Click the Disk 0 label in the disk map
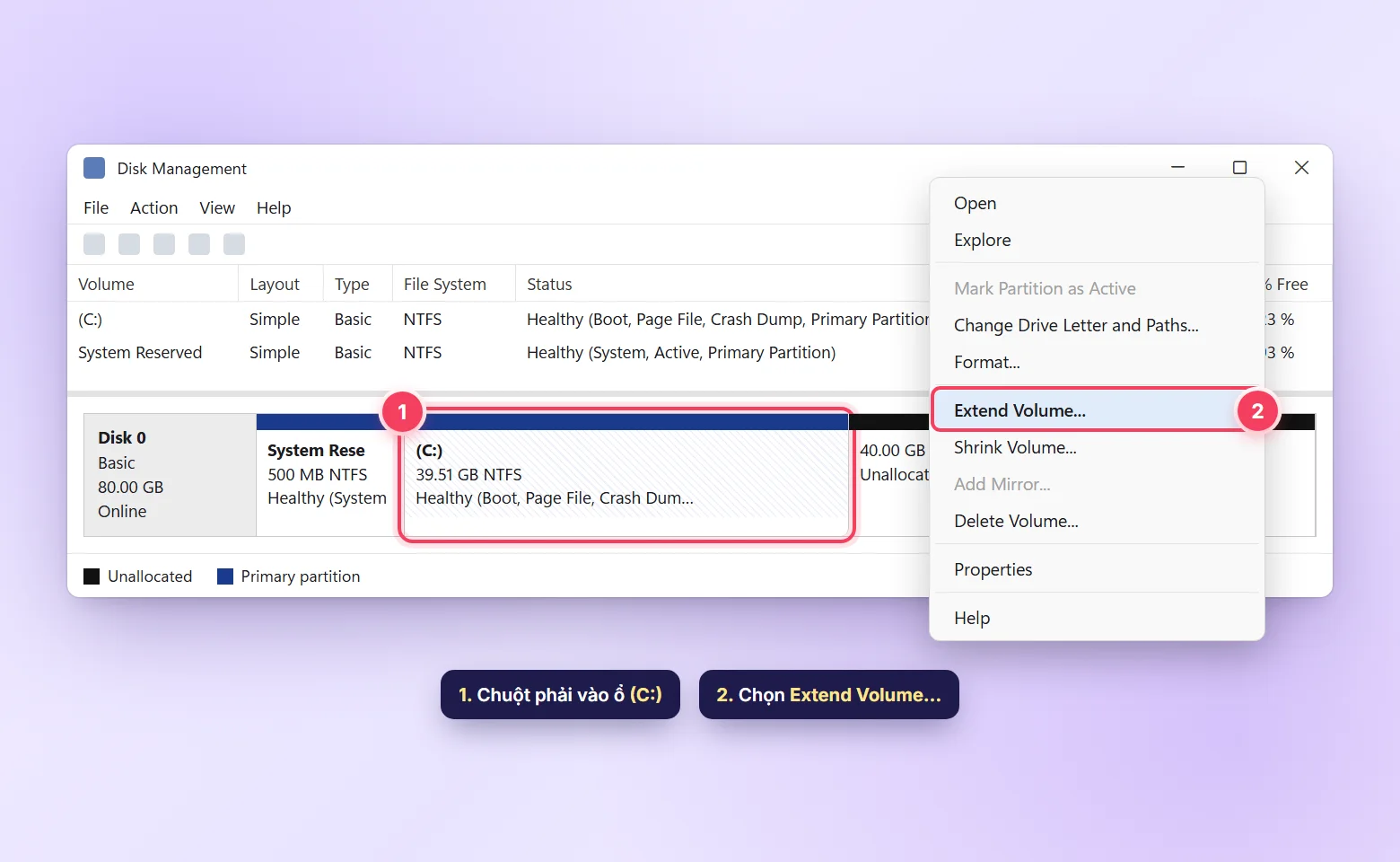 pyautogui.click(x=122, y=438)
